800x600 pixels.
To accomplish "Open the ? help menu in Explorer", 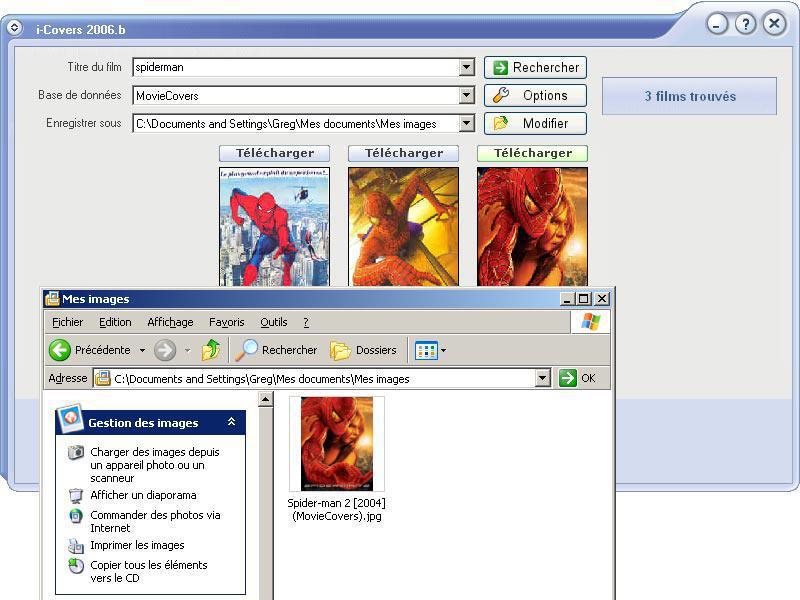I will pos(306,322).
